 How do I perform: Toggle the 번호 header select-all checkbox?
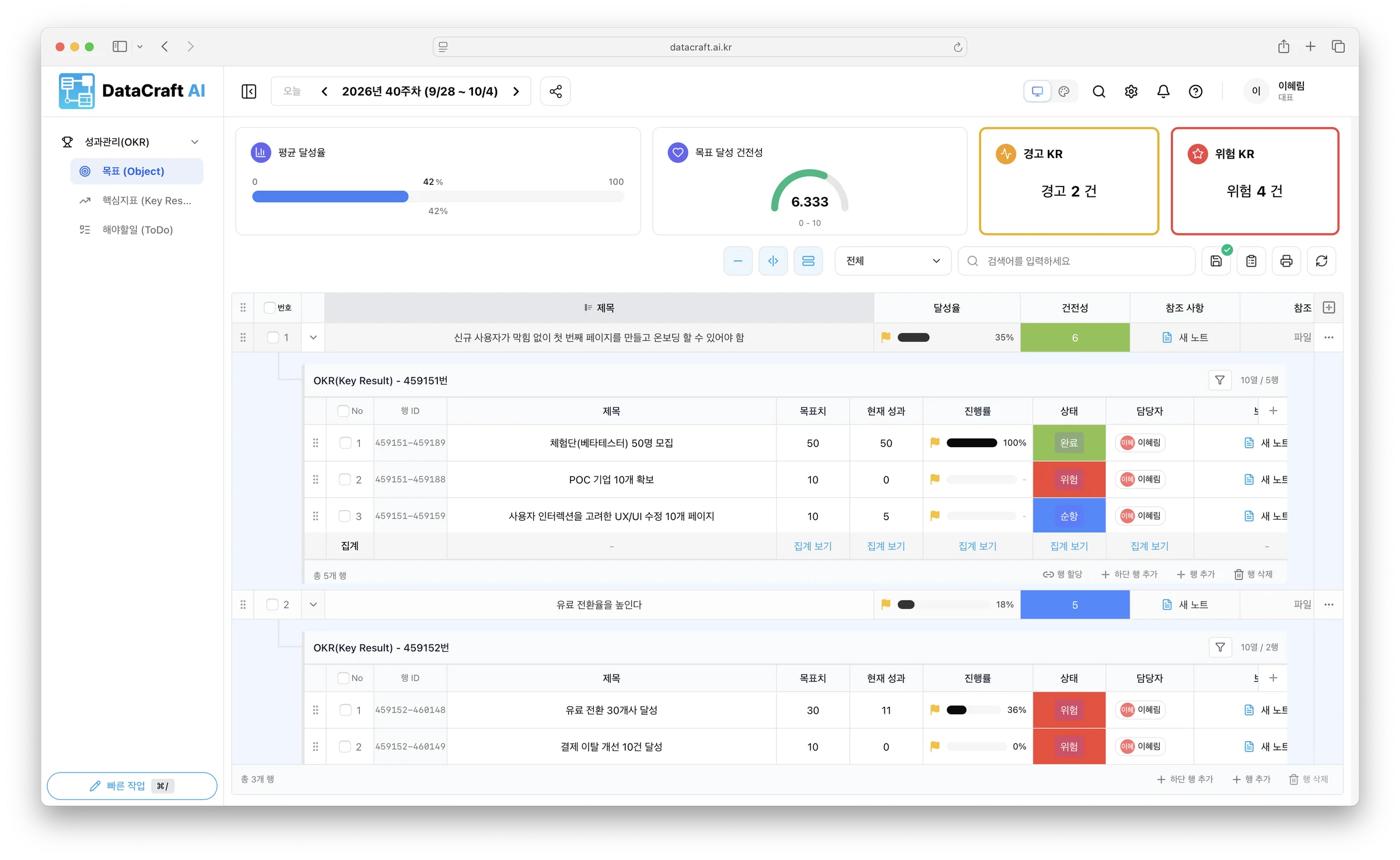coord(269,307)
